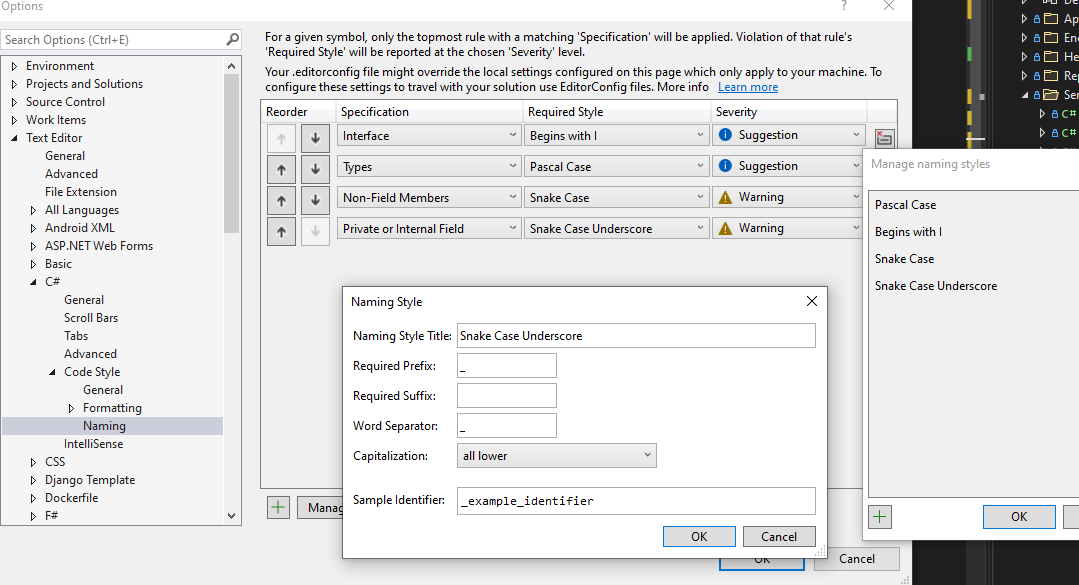
Task: Move the Types rule up
Action: (281, 169)
